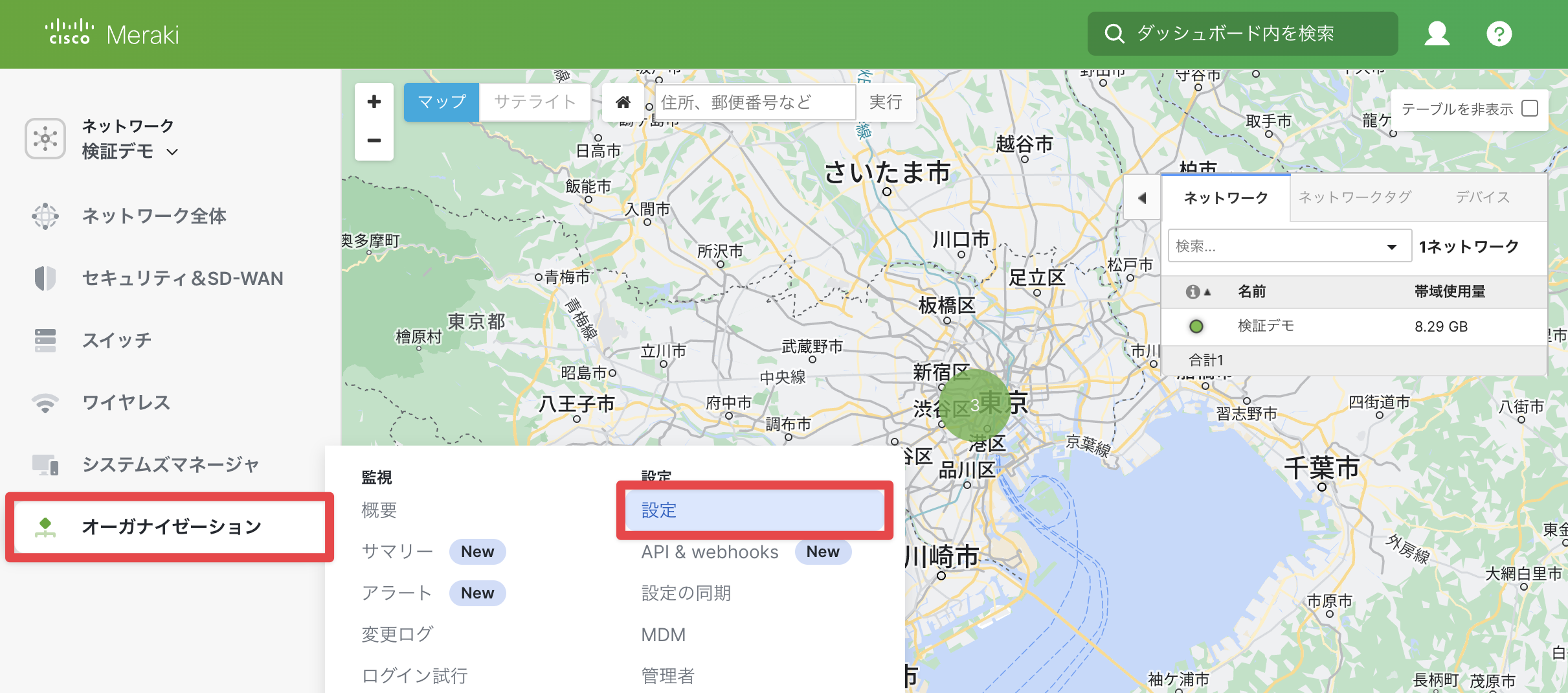Click the オーガナイゼーション tree icon
The width and height of the screenshot is (1568, 693).
45,527
